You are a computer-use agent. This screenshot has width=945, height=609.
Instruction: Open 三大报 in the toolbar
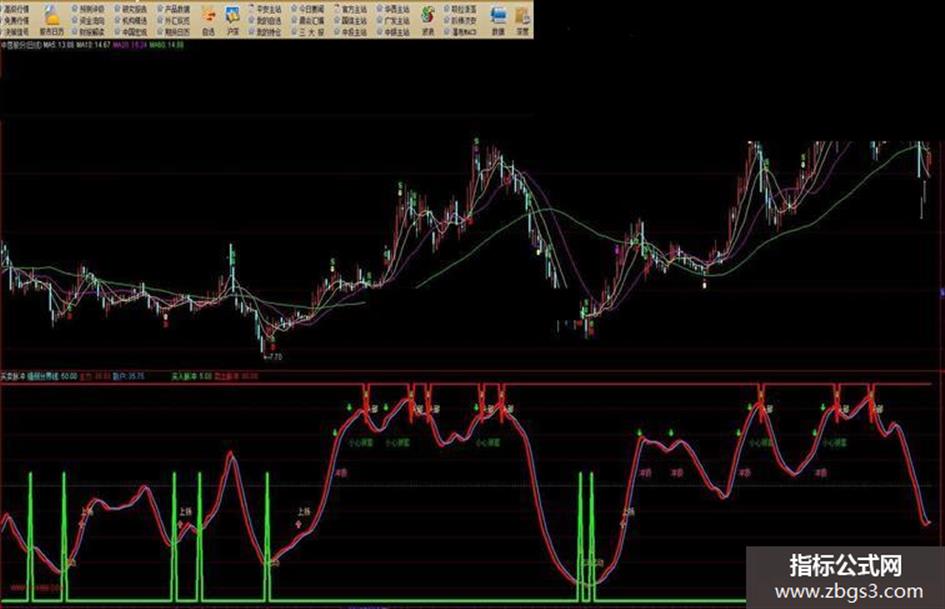coord(307,32)
